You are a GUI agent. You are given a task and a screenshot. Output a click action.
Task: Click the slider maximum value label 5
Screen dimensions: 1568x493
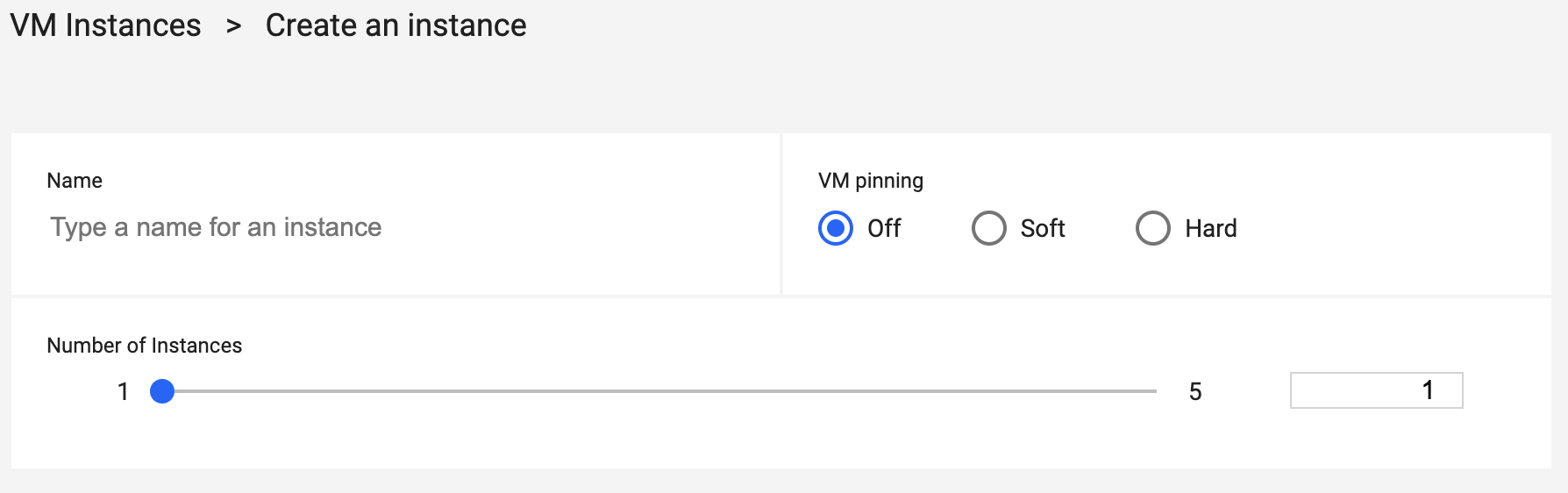click(x=1194, y=391)
